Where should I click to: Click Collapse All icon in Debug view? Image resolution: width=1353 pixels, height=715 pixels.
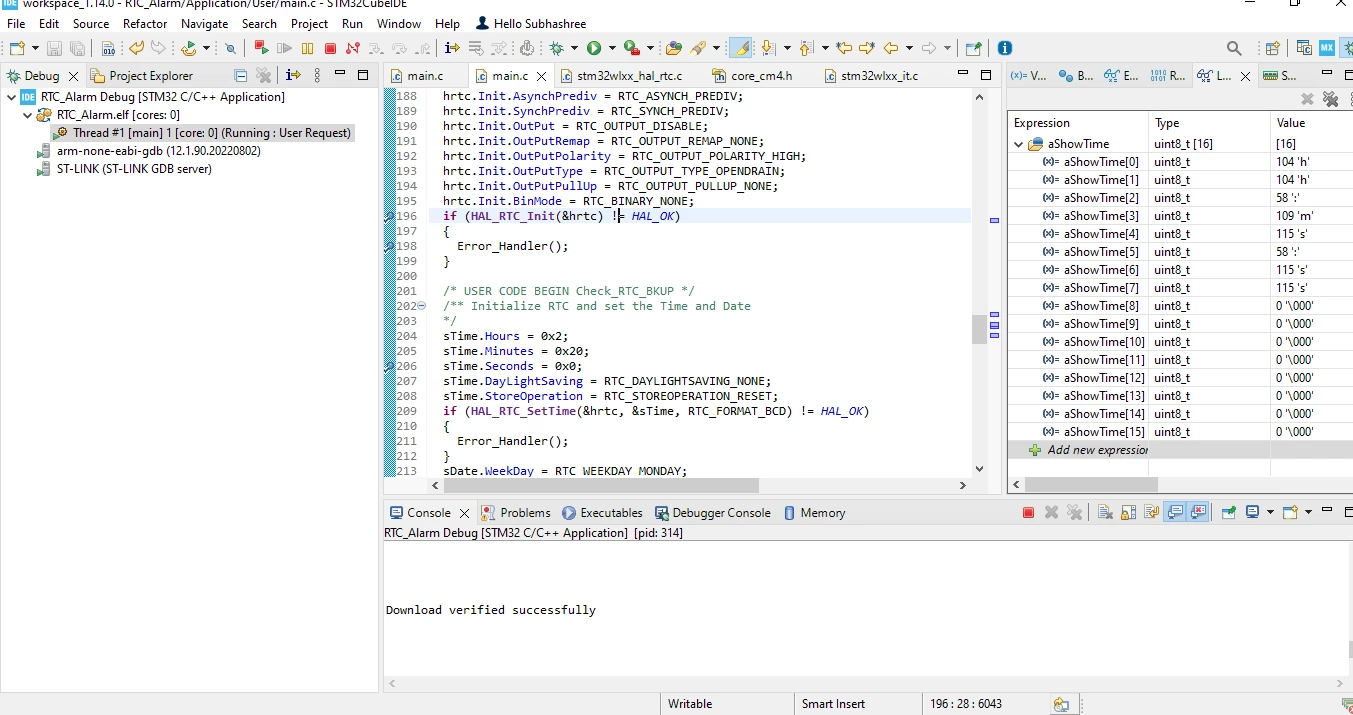tap(240, 75)
